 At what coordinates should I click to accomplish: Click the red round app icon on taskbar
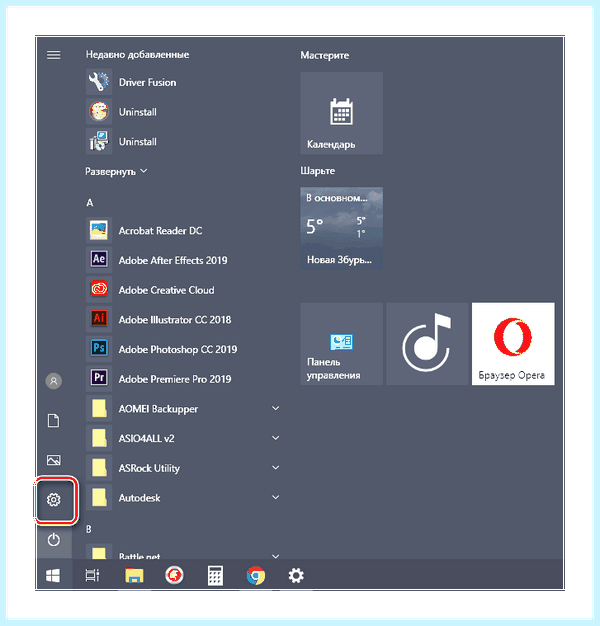point(174,575)
